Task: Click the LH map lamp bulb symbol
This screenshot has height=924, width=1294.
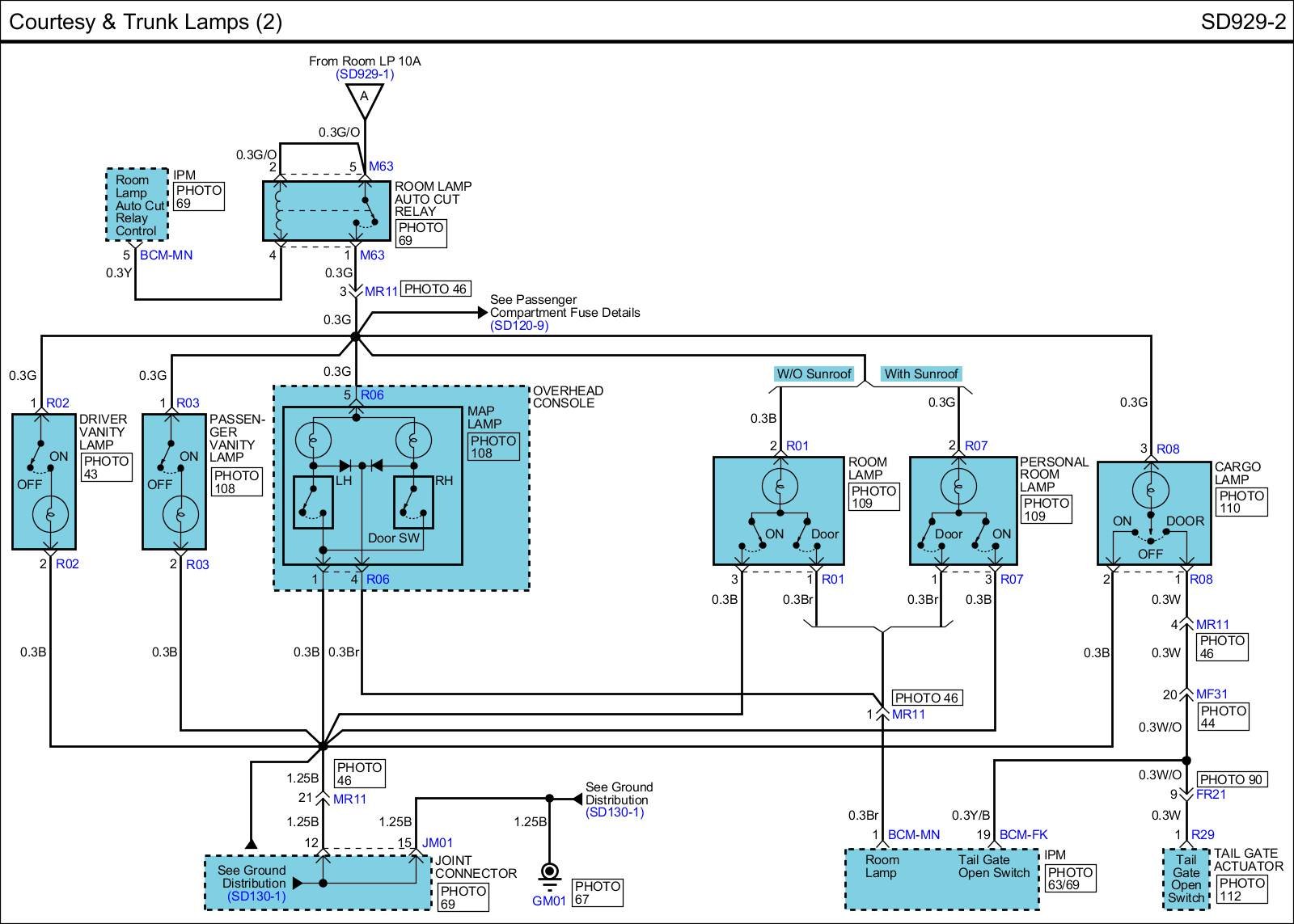Action: 313,441
